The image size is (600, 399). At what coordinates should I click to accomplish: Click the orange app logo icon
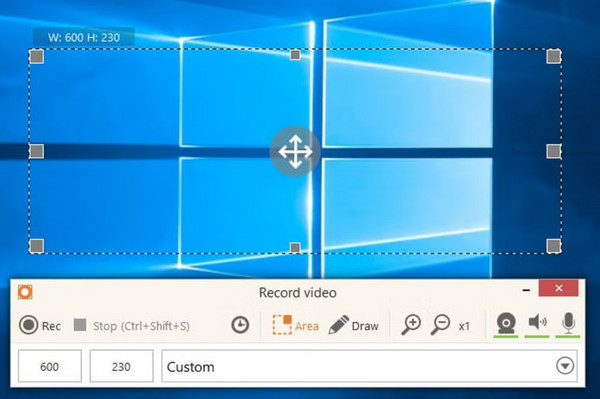click(25, 292)
